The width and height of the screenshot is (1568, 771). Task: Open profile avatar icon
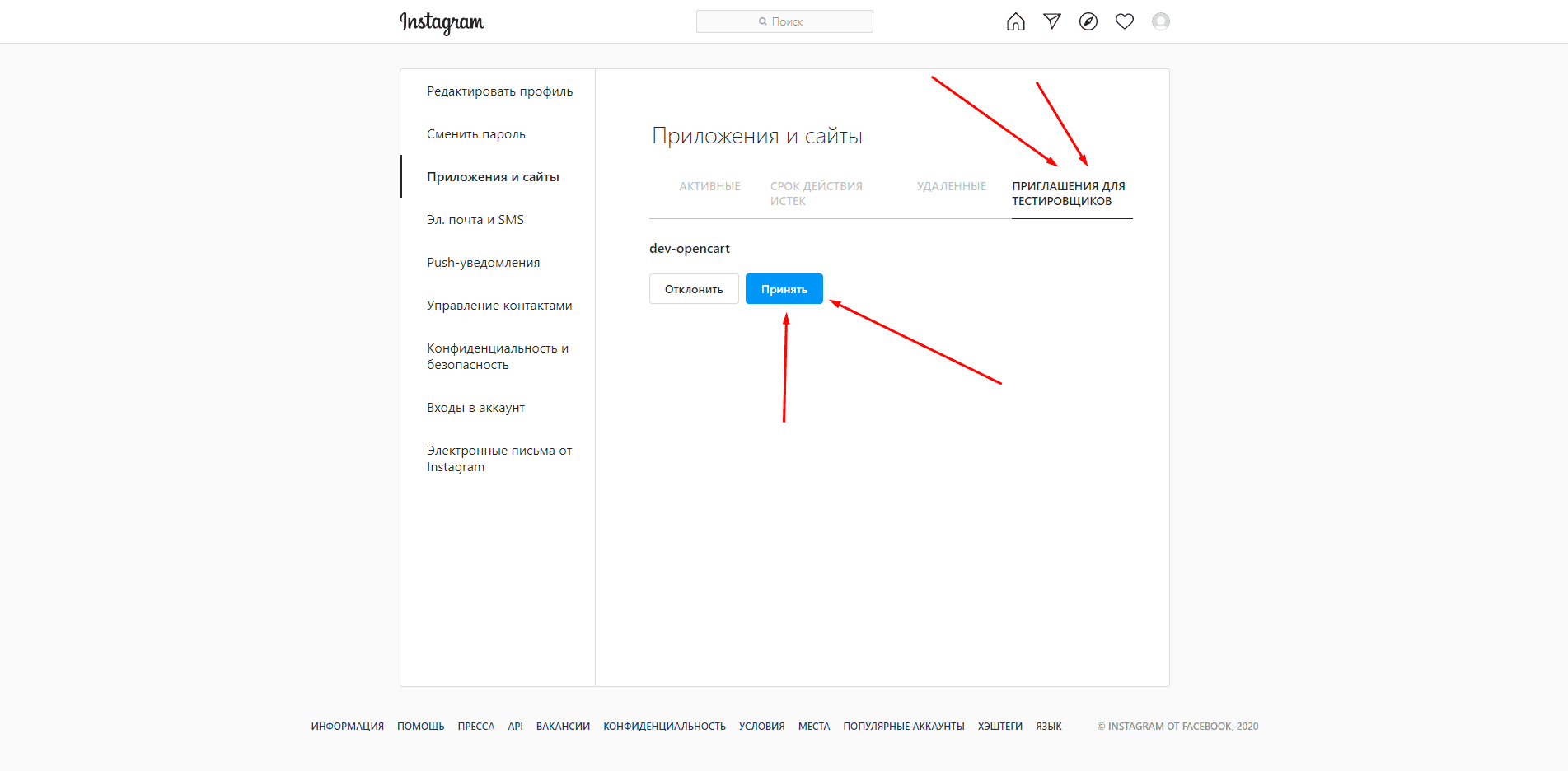1161,21
